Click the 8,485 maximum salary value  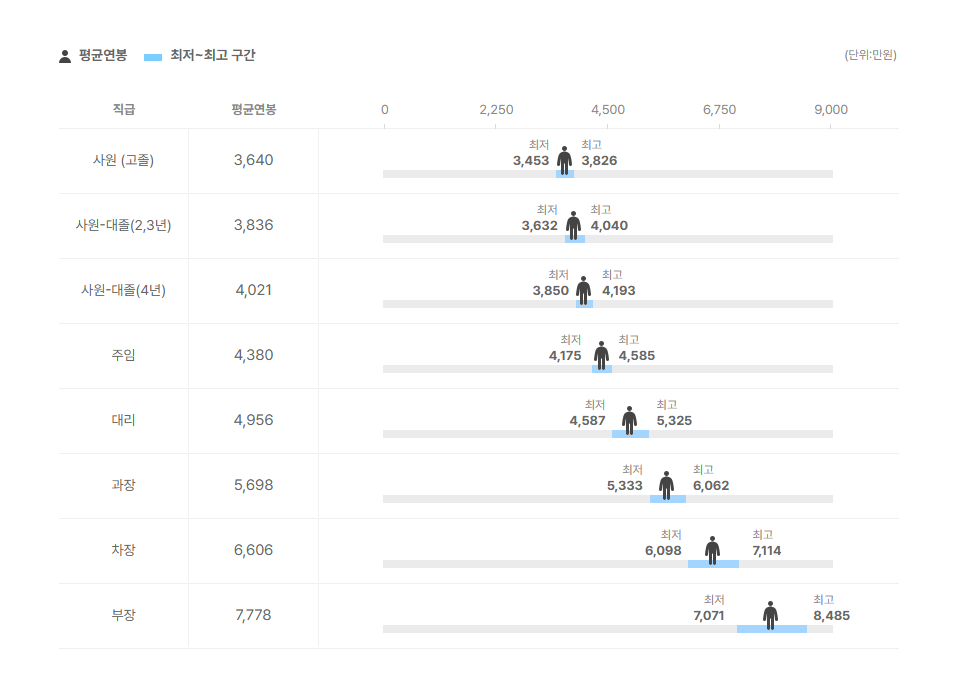point(831,616)
